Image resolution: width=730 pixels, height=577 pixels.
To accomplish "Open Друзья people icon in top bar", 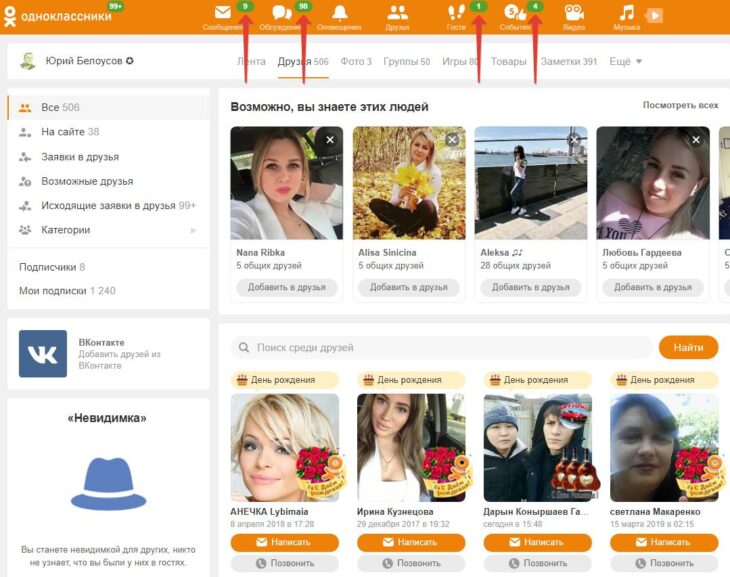I will (397, 13).
